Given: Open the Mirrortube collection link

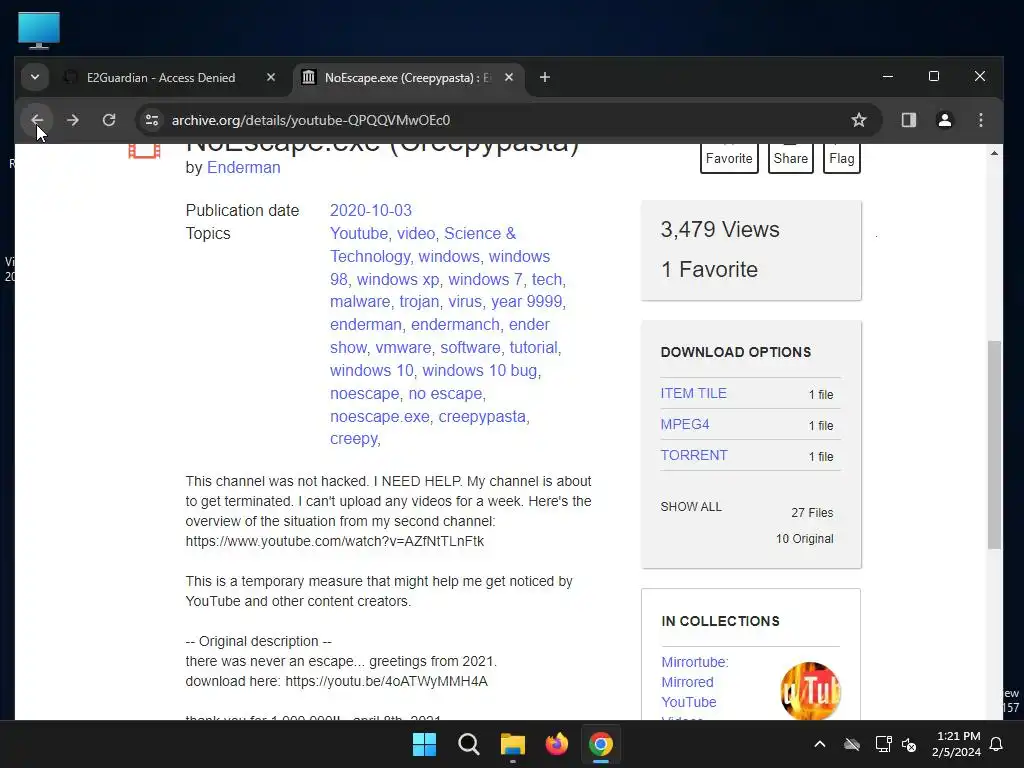Looking at the screenshot, I should pos(695,682).
